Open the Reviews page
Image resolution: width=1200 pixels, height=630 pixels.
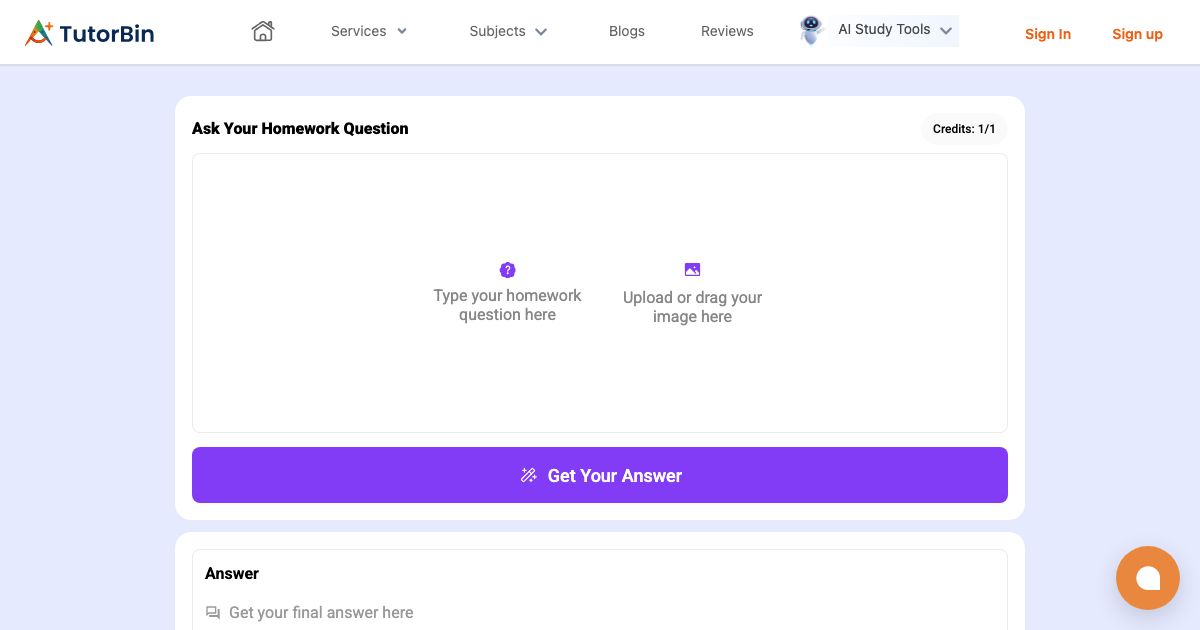(x=727, y=31)
